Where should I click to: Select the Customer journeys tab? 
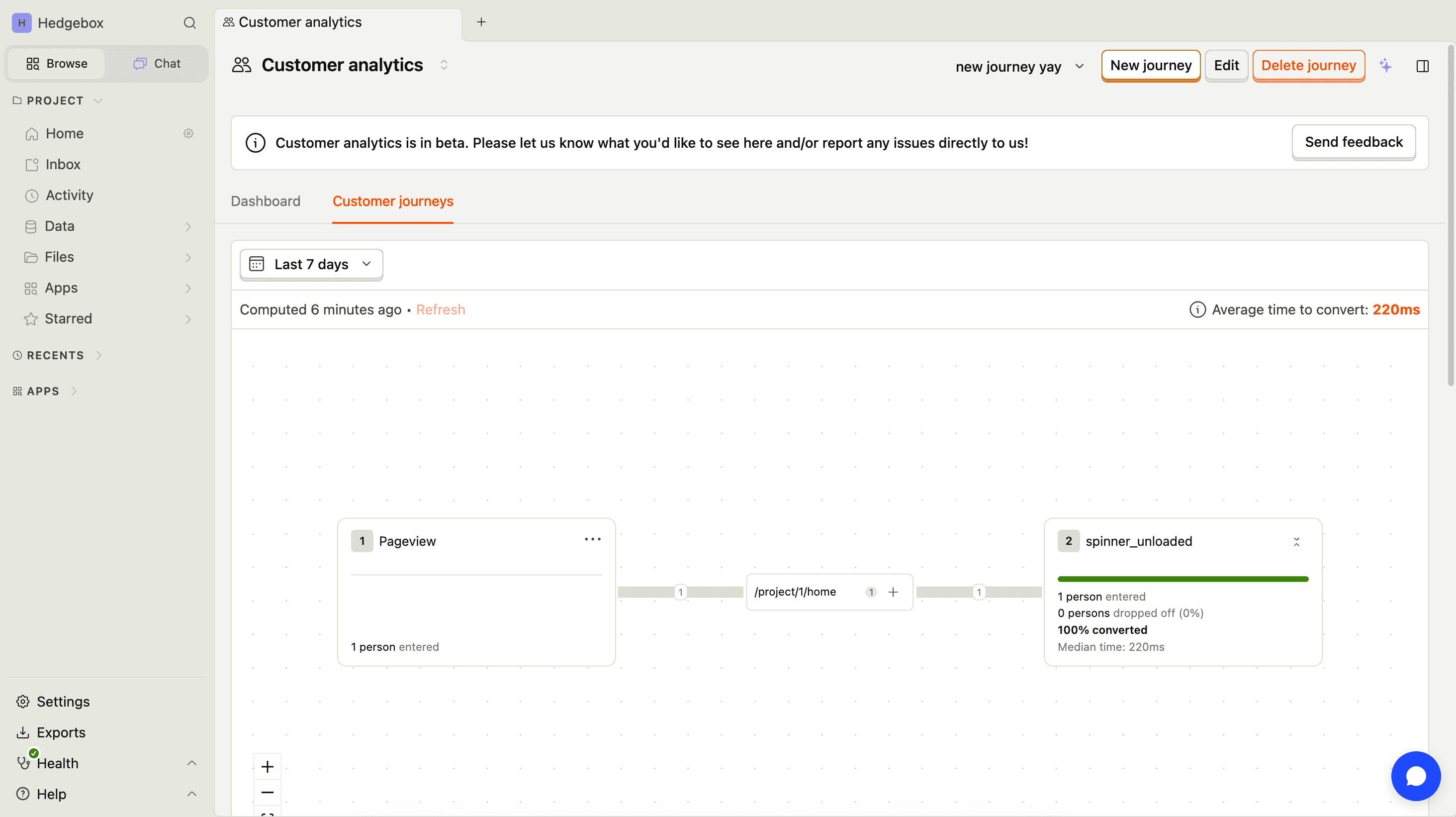click(x=392, y=202)
